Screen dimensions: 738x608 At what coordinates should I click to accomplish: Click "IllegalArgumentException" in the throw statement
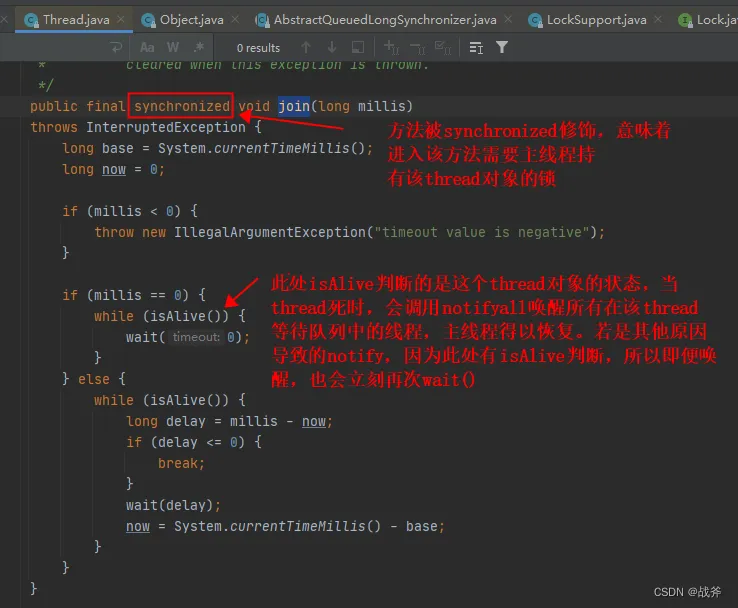click(270, 232)
